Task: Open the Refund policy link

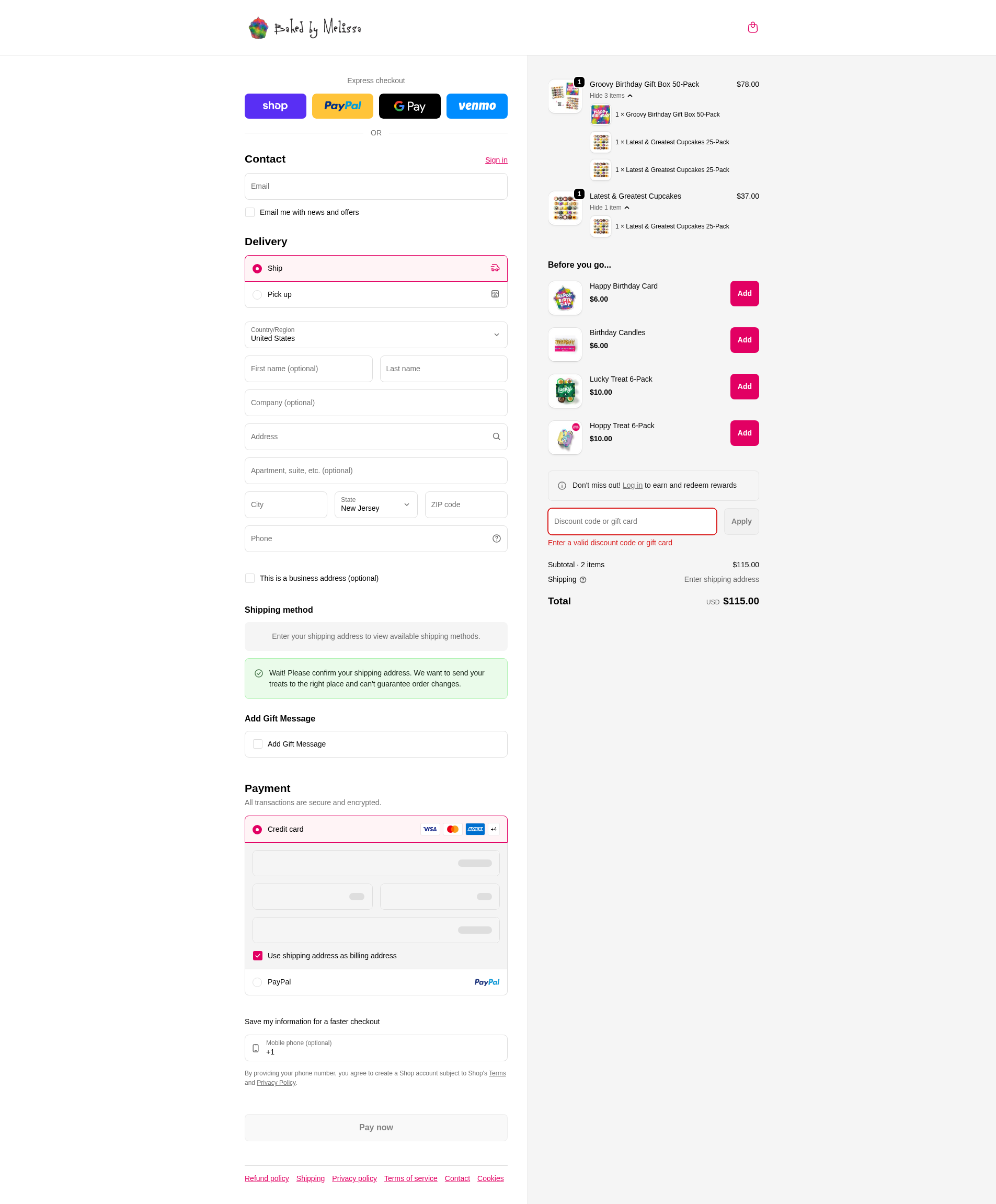Action: coord(267,1178)
